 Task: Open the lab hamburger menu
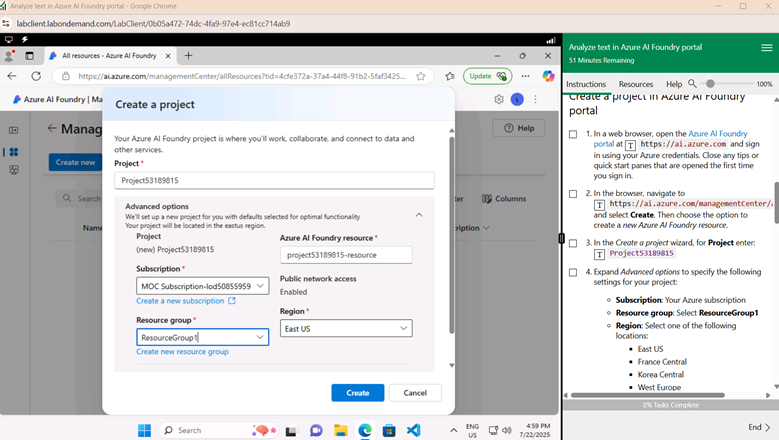pos(766,47)
